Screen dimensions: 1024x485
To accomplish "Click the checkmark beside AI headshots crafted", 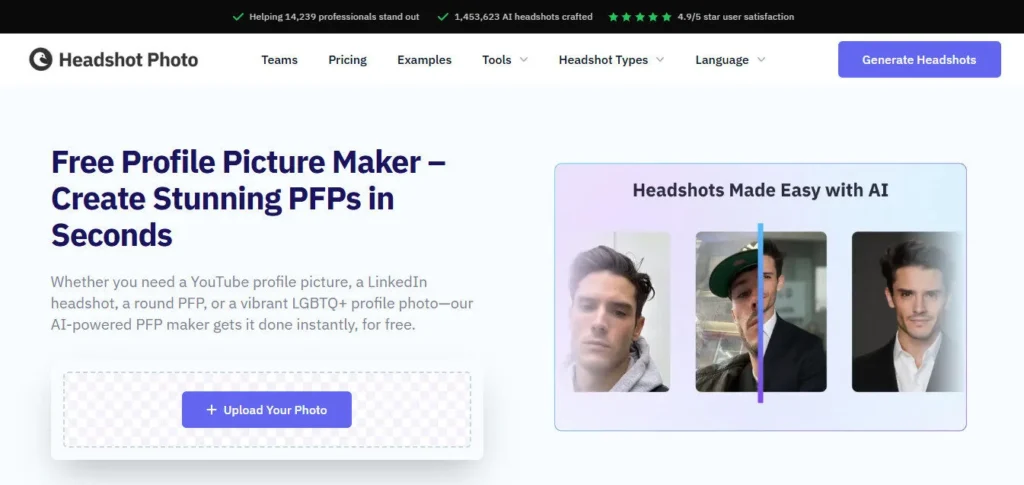I will 443,16.
